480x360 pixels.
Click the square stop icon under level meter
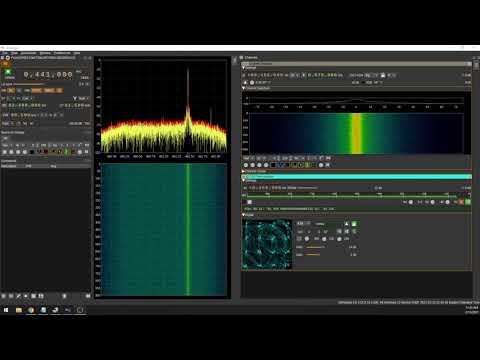[249, 202]
